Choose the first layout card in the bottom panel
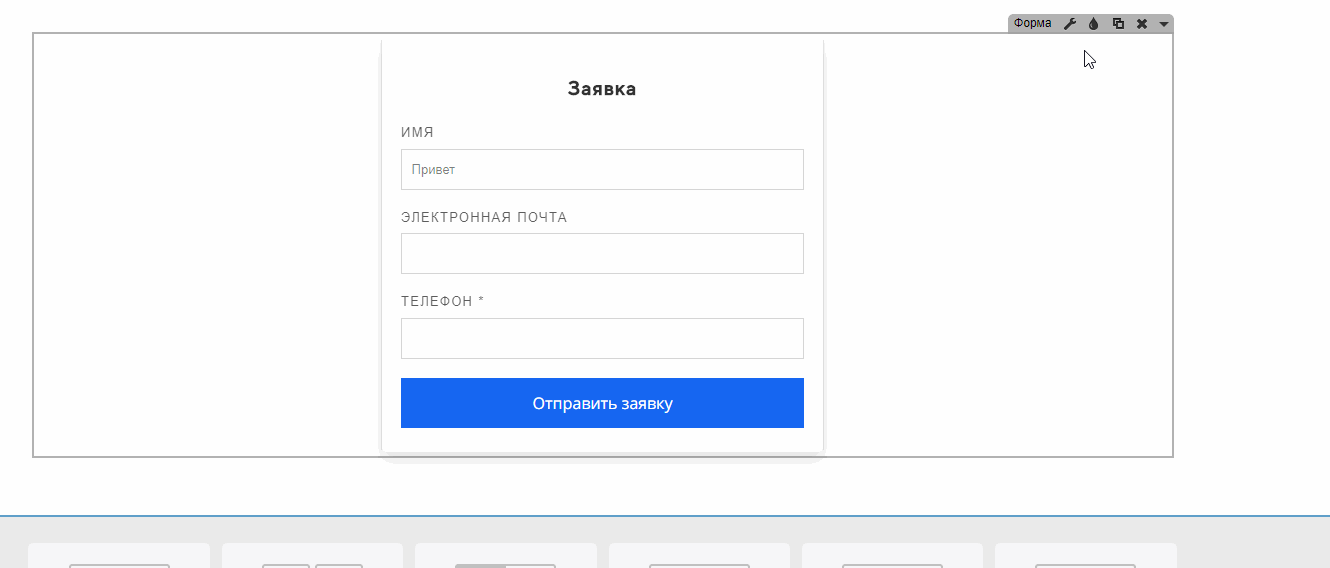1330x568 pixels. 119,557
